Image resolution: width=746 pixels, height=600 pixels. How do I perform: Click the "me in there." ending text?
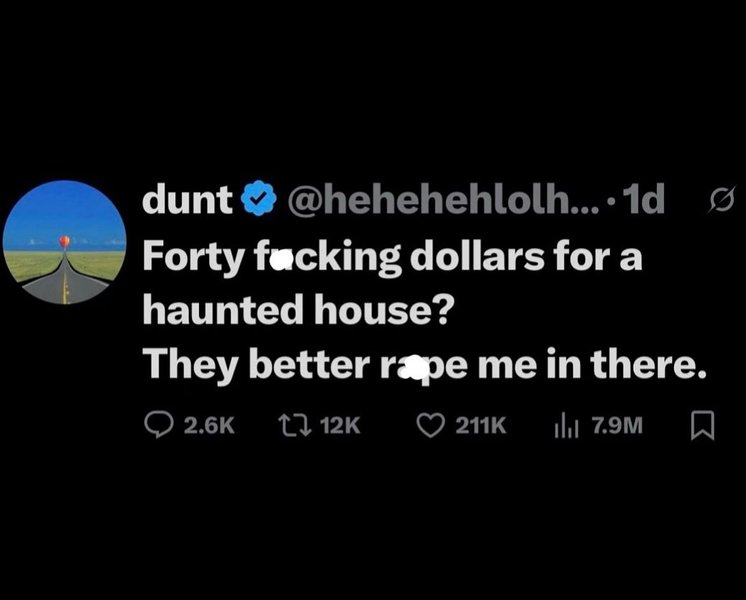coord(592,363)
